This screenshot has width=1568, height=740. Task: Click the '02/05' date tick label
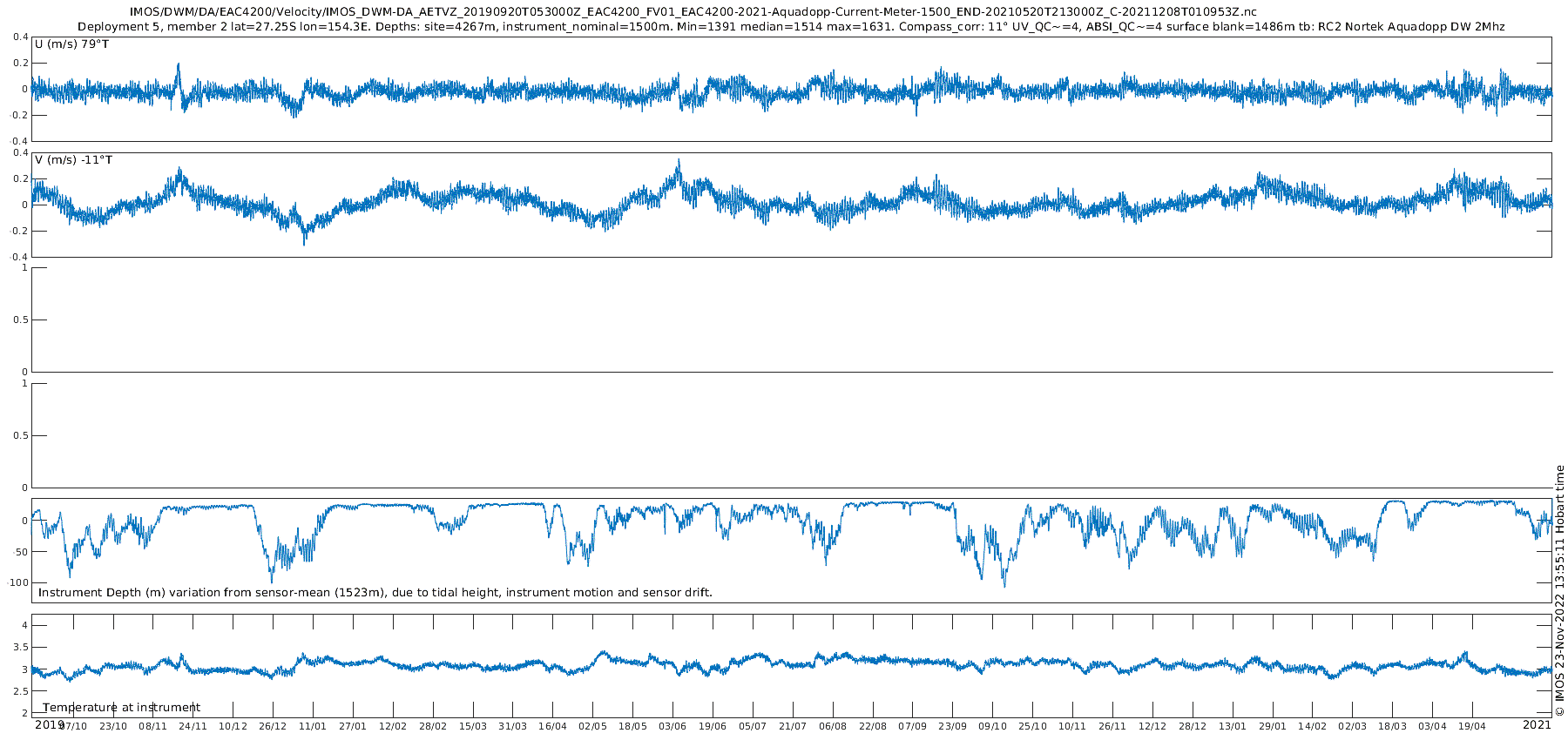(593, 726)
